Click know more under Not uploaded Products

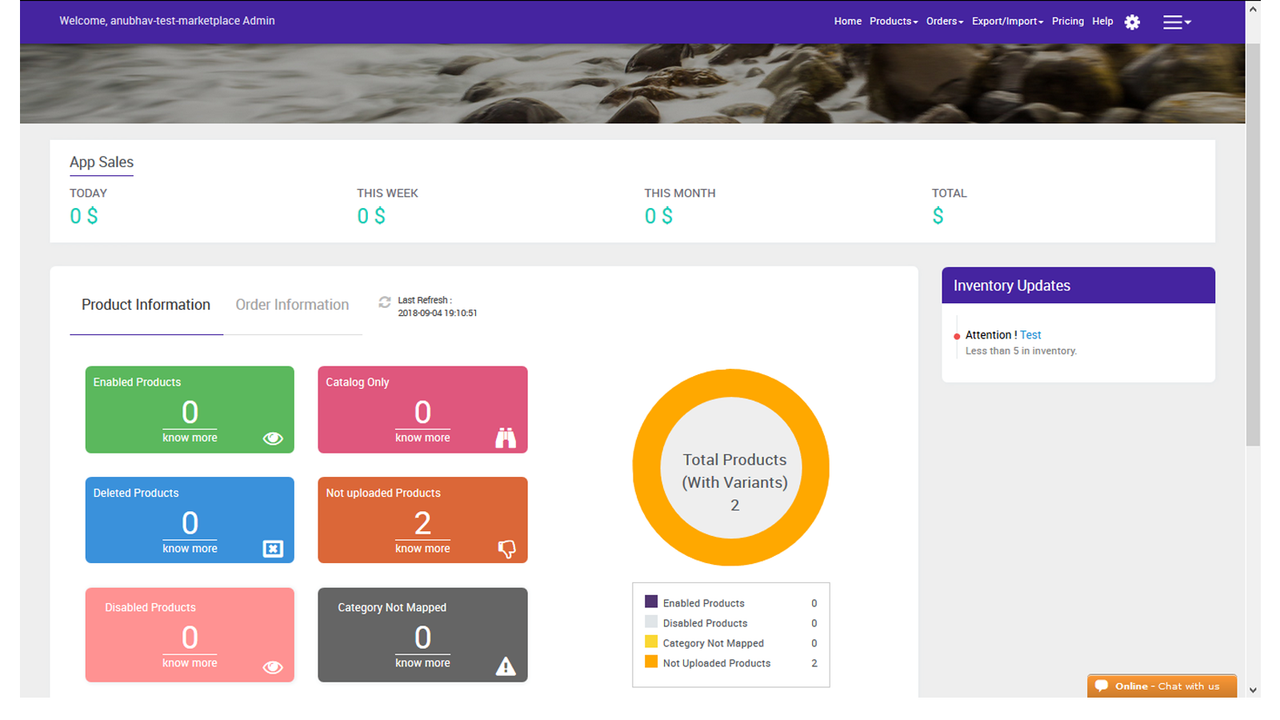coord(422,548)
